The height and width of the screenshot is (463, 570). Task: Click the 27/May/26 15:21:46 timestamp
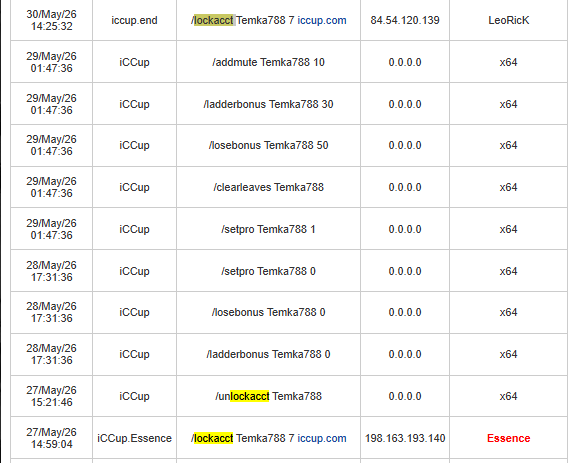pyautogui.click(x=51, y=396)
